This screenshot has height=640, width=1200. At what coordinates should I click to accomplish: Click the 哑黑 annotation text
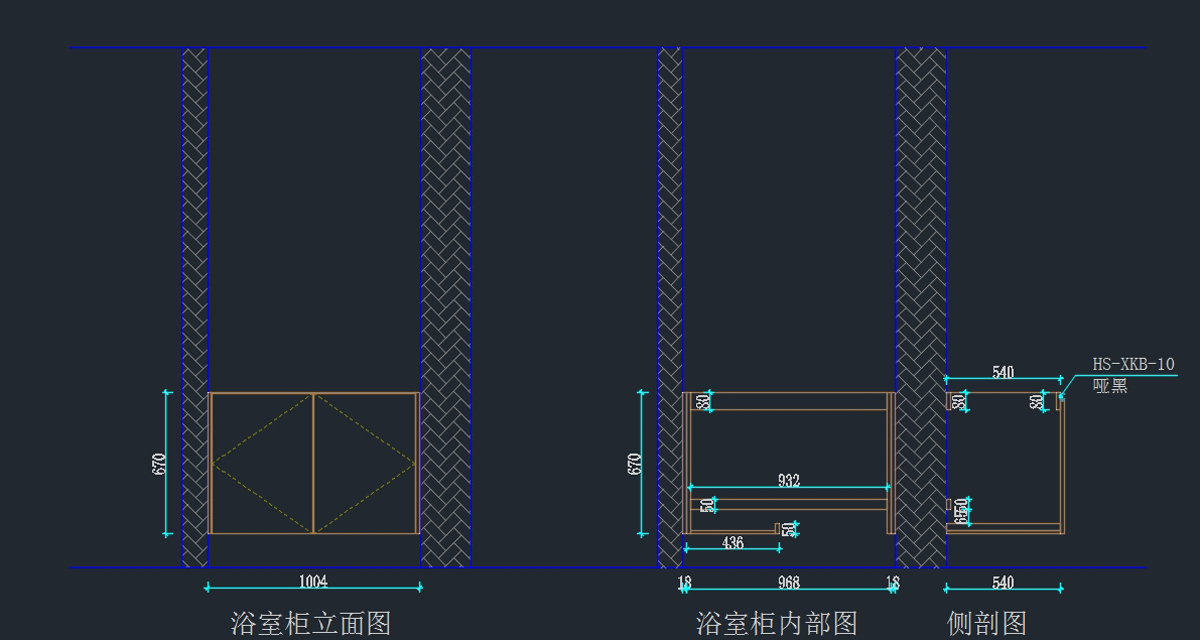[1110, 386]
